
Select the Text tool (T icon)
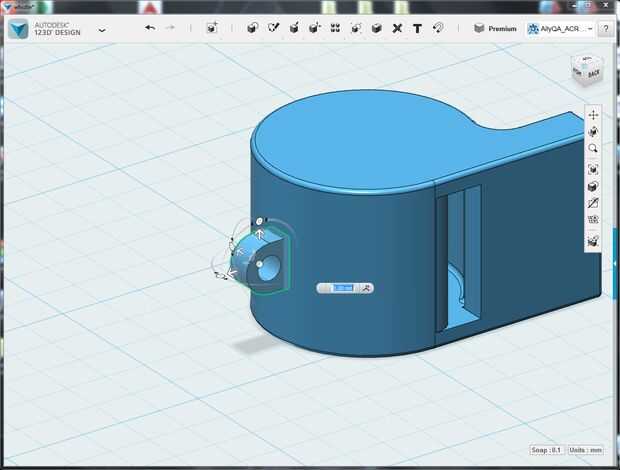pos(417,28)
